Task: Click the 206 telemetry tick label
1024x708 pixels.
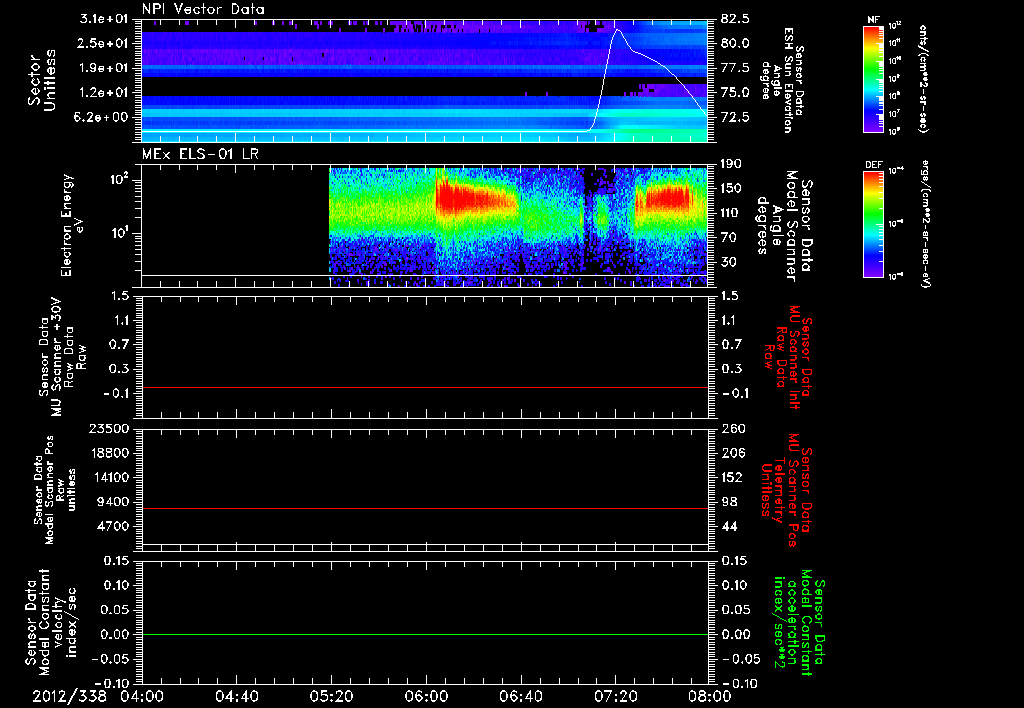Action: click(731, 453)
